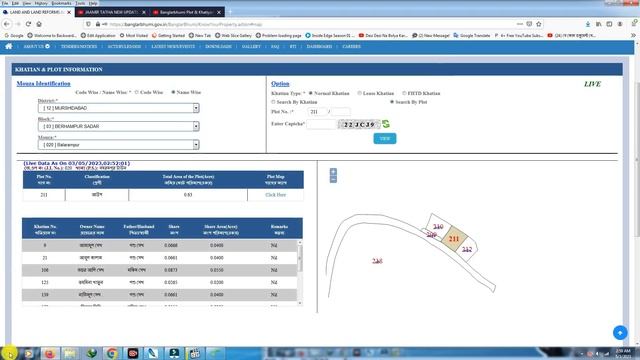The width and height of the screenshot is (640, 360).
Task: Click the khatian table vertical scrollbar
Action: (x=300, y=272)
